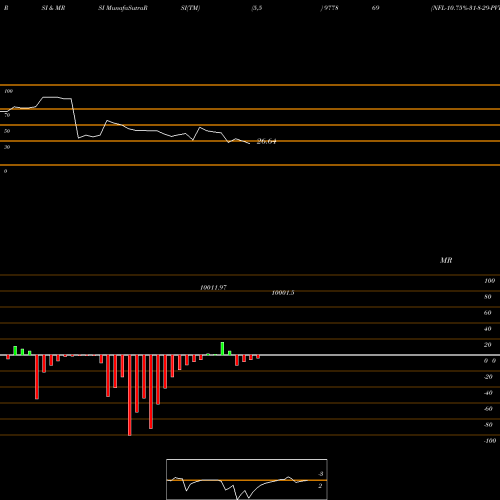500x500 pixels.
Task: Click the 26.64 RSI value label
Action: pyautogui.click(x=266, y=141)
